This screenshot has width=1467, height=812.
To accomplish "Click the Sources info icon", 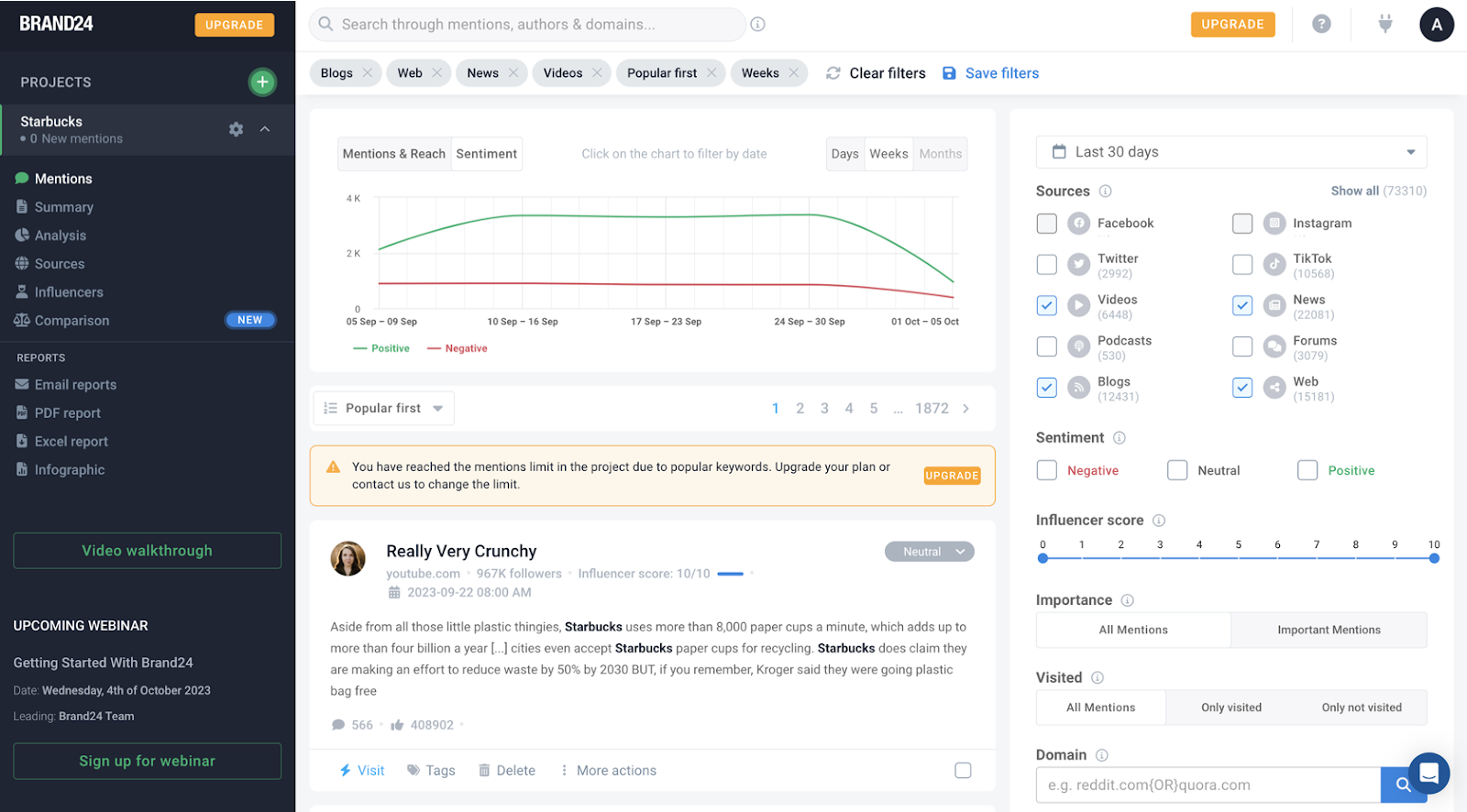I will click(1106, 192).
